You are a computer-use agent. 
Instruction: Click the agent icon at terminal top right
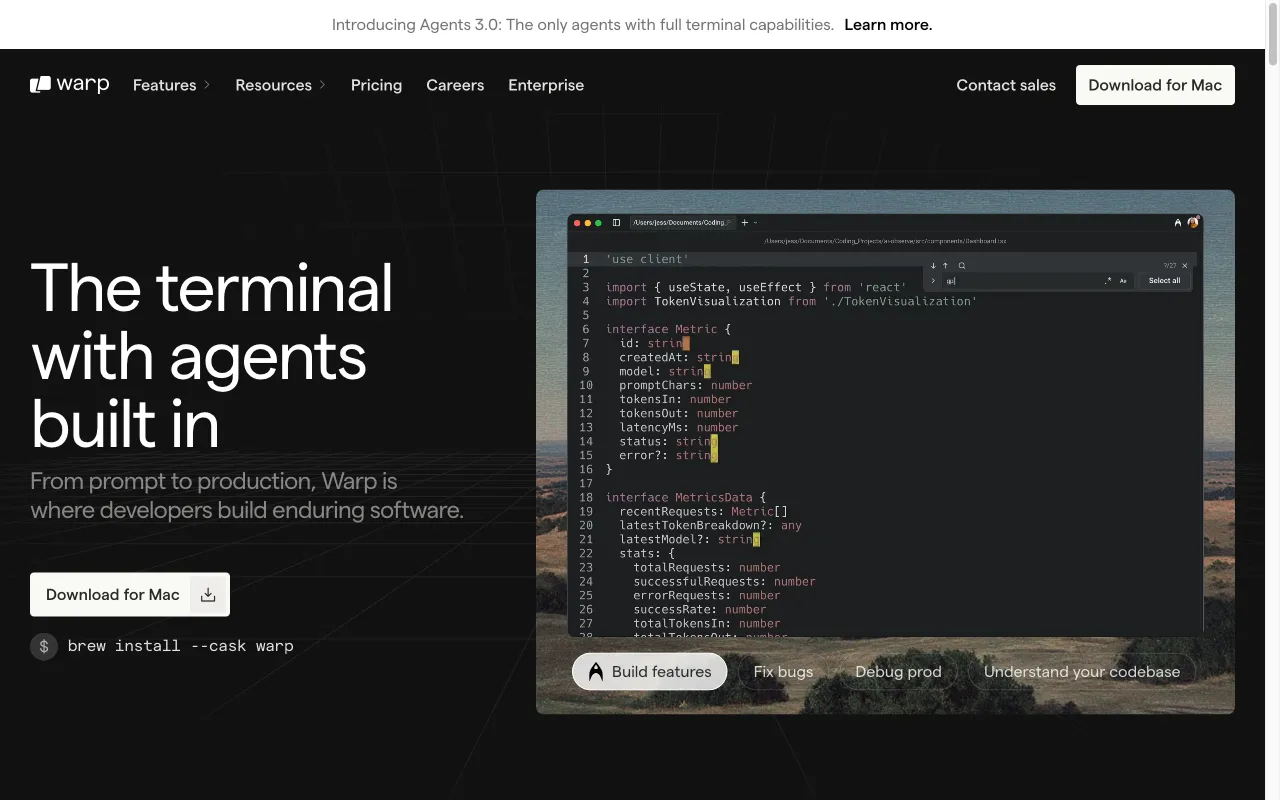[1178, 223]
